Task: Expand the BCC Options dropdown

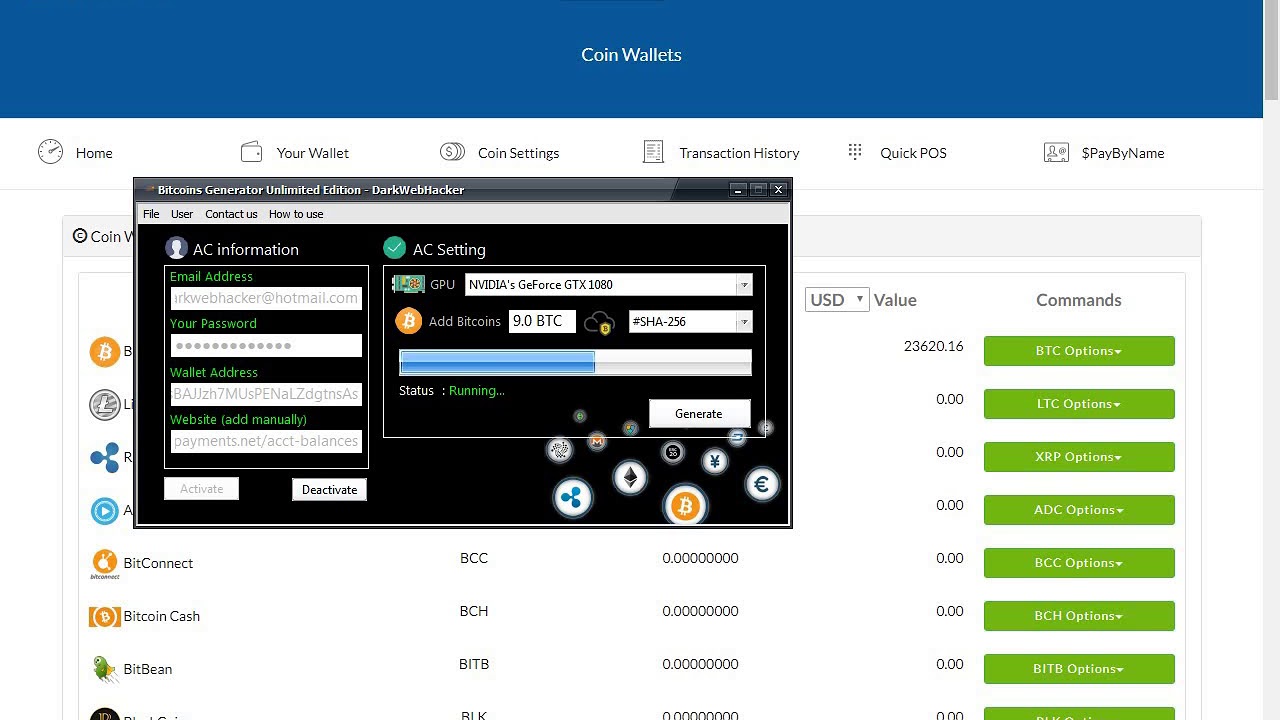Action: 1079,563
